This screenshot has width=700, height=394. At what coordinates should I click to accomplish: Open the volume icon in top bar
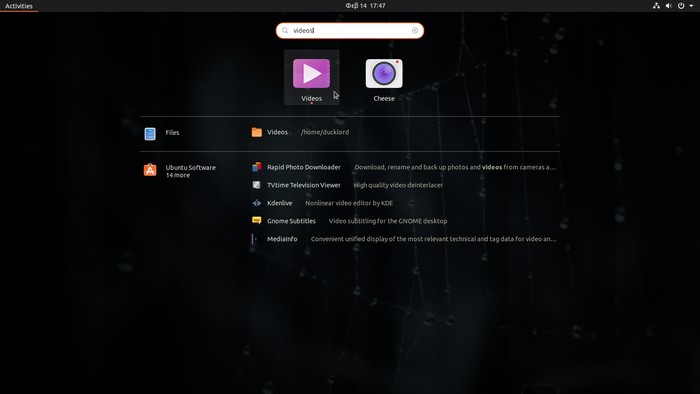[668, 6]
